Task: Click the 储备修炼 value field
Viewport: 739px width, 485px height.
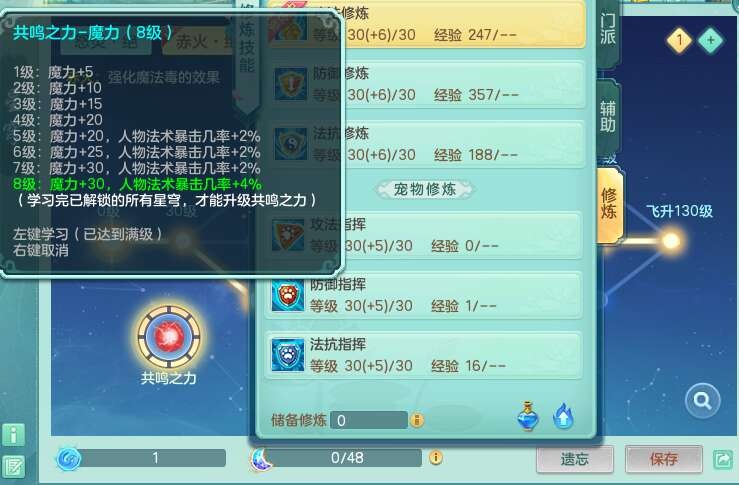Action: pos(369,420)
